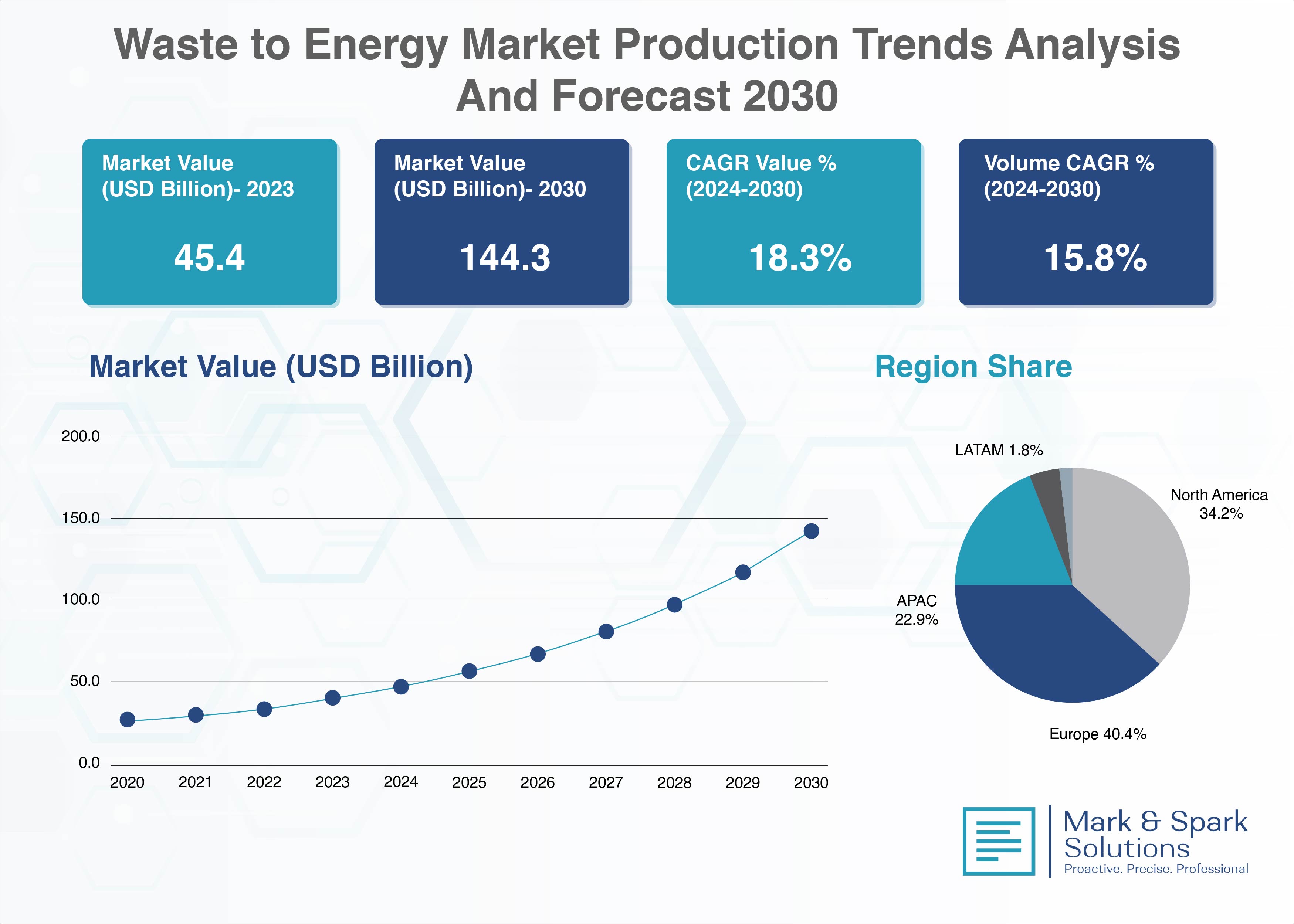The width and height of the screenshot is (1294, 924).
Task: Click the 2023 data point on the line chart
Action: (333, 697)
